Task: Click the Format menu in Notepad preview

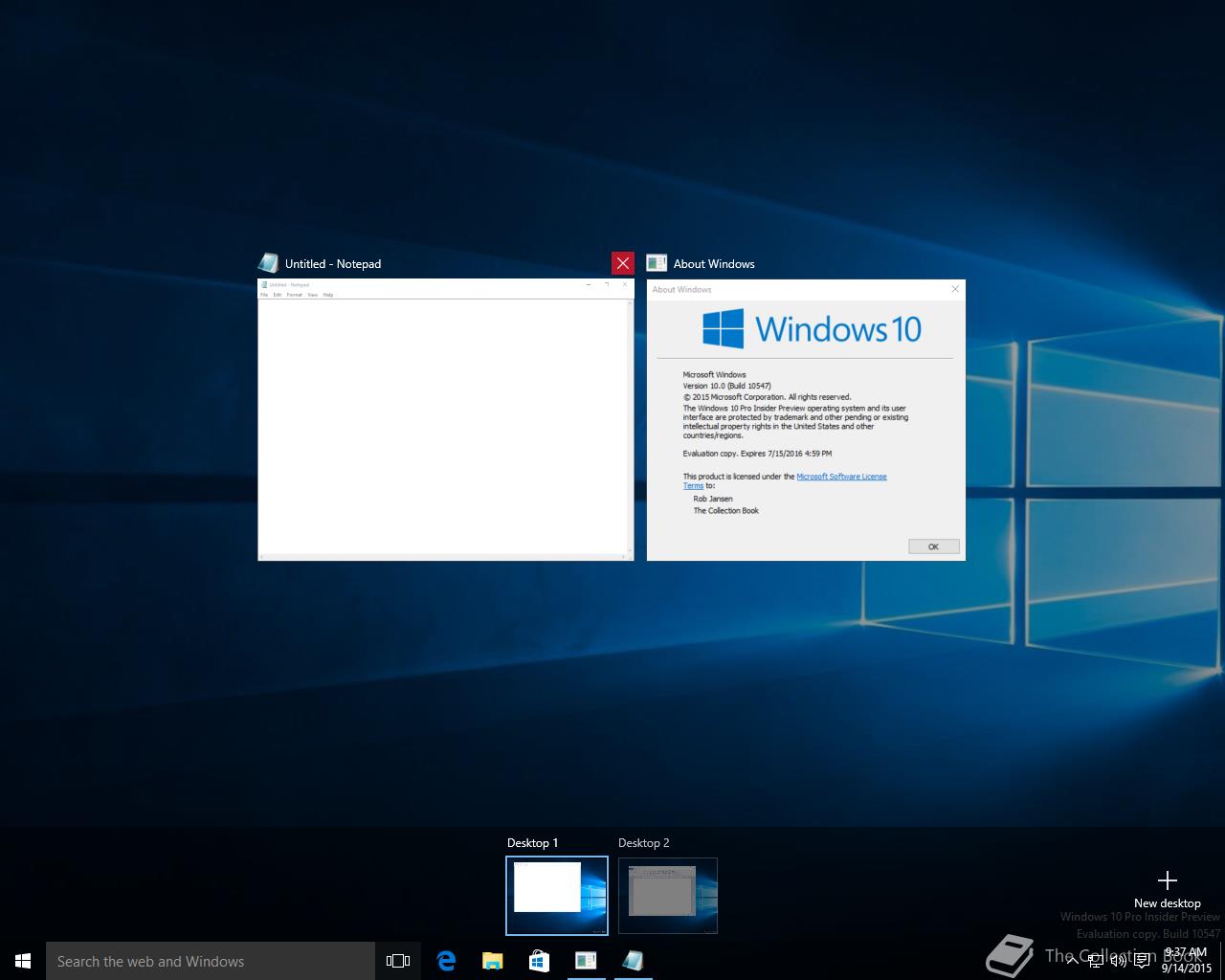Action: point(294,295)
